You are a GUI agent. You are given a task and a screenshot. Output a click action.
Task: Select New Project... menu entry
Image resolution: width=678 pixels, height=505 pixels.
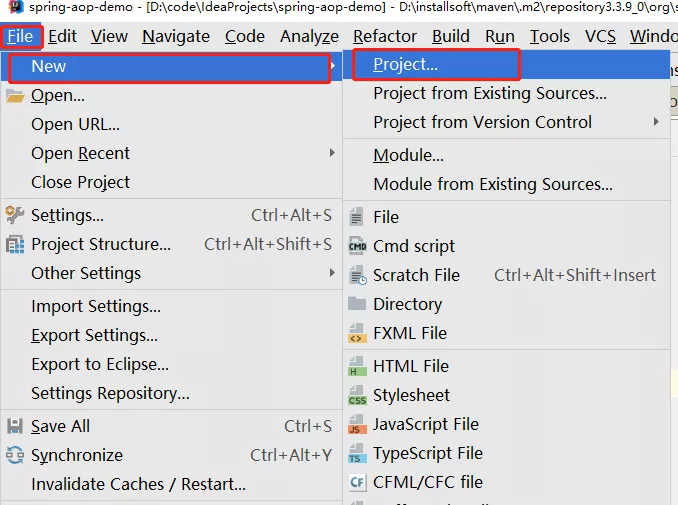tap(405, 65)
